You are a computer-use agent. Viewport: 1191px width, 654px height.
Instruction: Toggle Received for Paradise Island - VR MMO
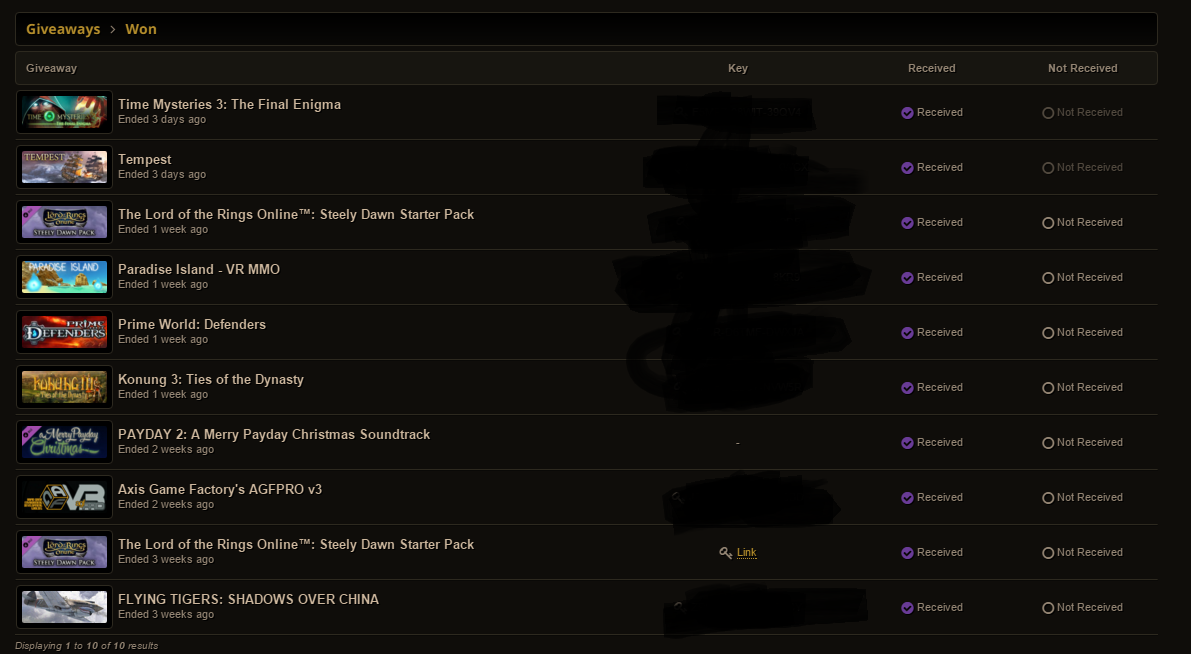pos(932,278)
